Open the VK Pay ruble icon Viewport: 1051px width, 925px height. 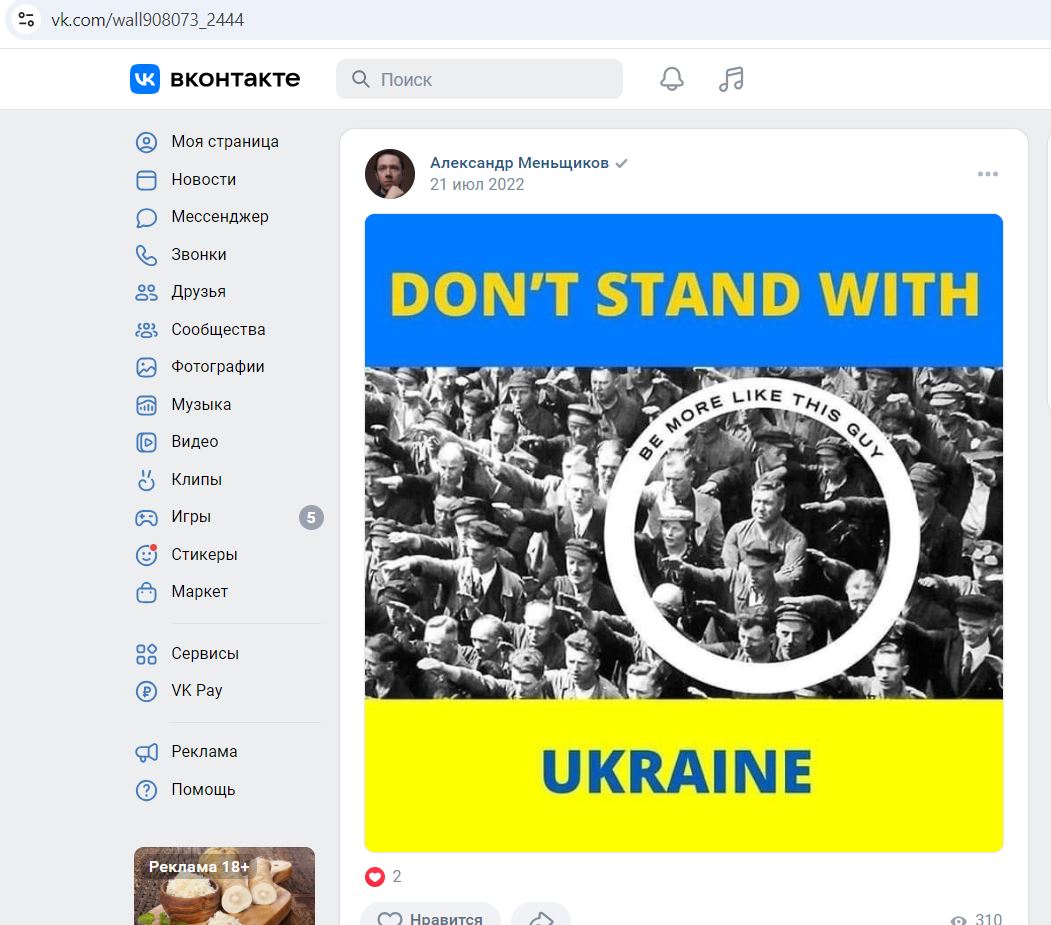click(x=146, y=691)
